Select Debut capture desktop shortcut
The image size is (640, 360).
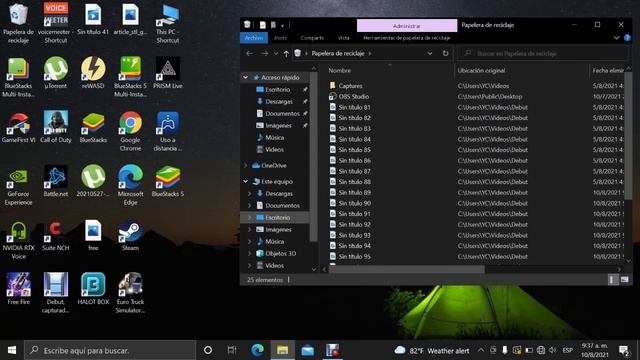(x=56, y=293)
